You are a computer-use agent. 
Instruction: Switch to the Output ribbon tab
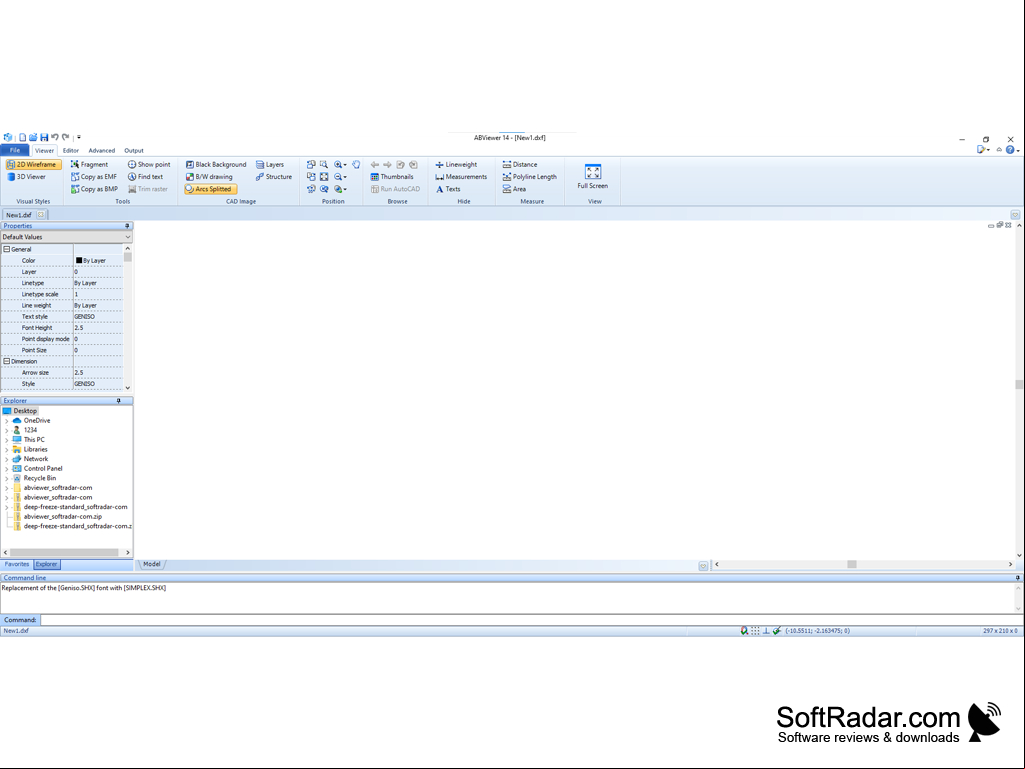(x=134, y=150)
